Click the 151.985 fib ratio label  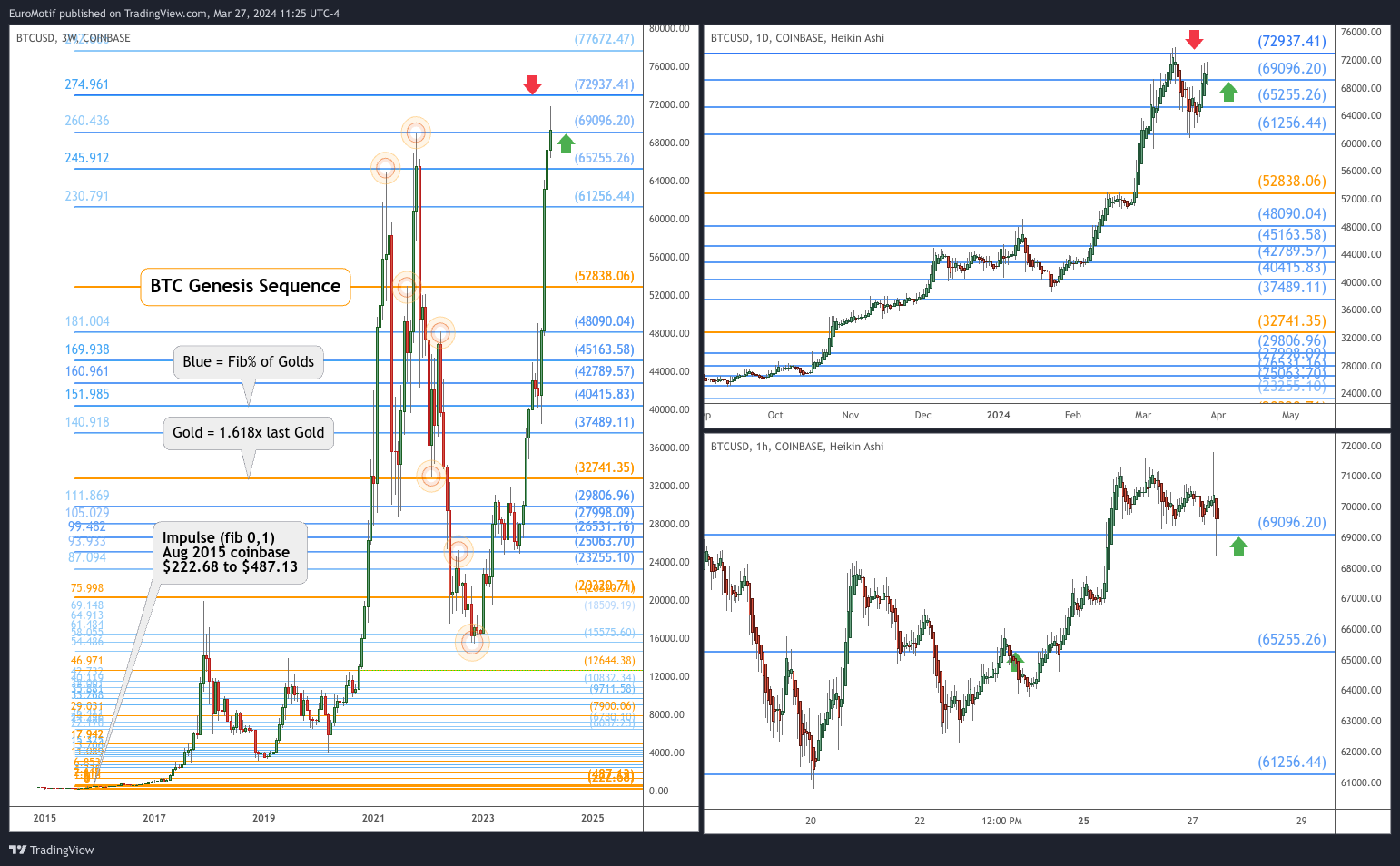(86, 394)
